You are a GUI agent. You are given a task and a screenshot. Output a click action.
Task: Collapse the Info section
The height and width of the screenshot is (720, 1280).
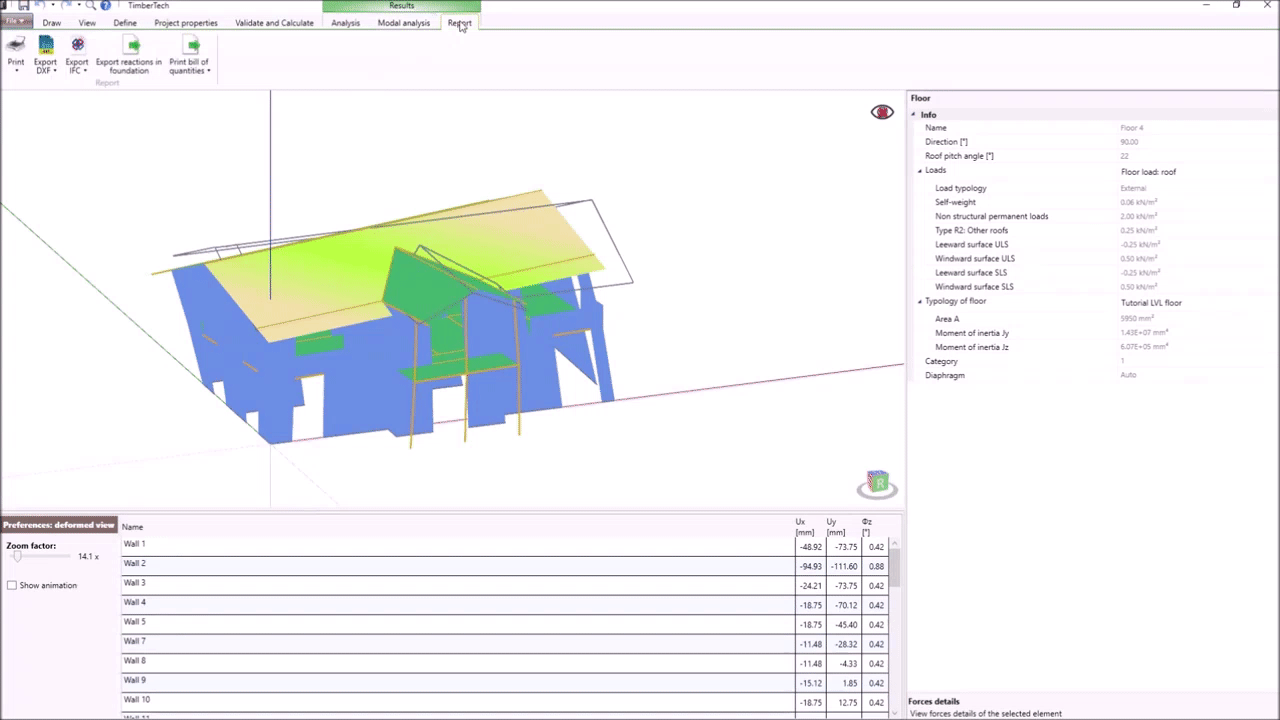(913, 115)
